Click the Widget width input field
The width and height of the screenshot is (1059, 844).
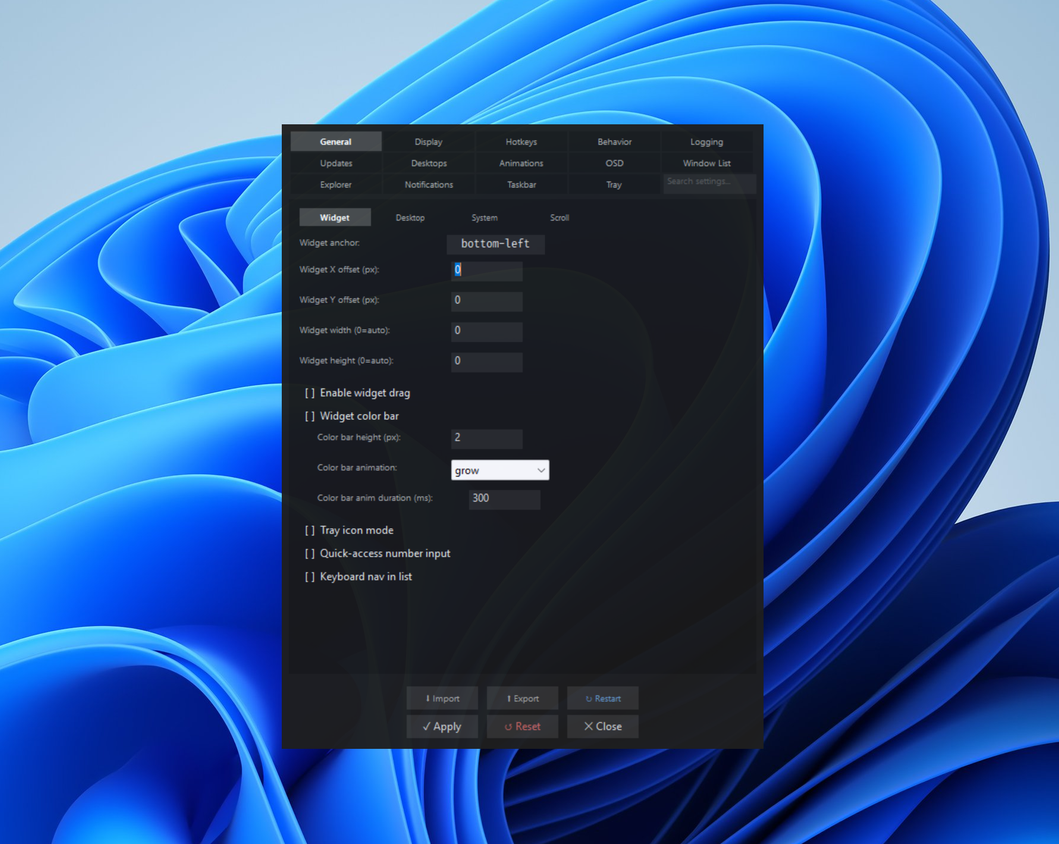point(486,331)
